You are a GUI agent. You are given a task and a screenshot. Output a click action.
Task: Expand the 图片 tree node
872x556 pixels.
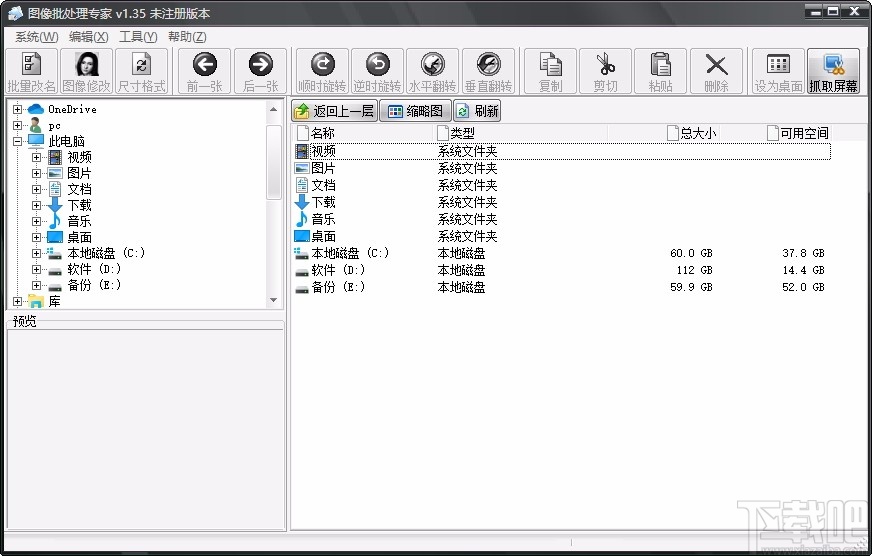[36, 173]
